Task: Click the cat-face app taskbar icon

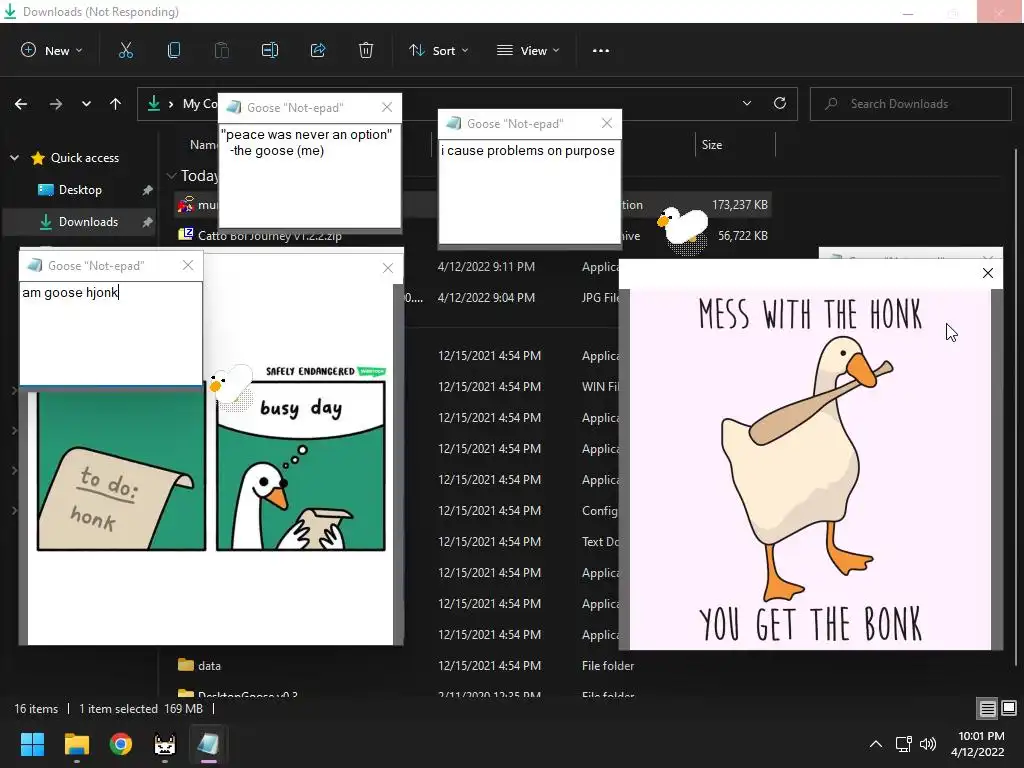Action: tap(165, 744)
